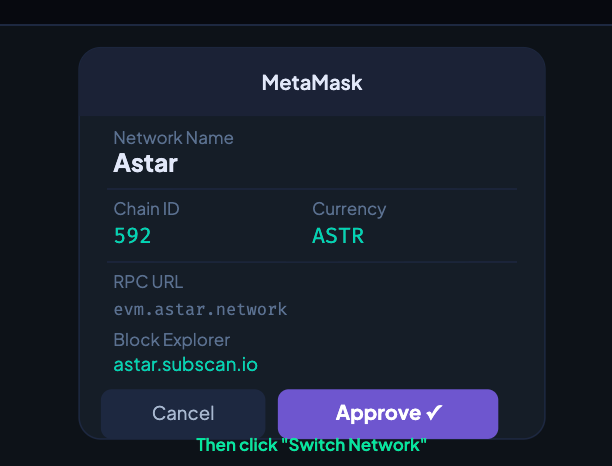Click the Chain ID label
This screenshot has width=612, height=466.
[146, 209]
